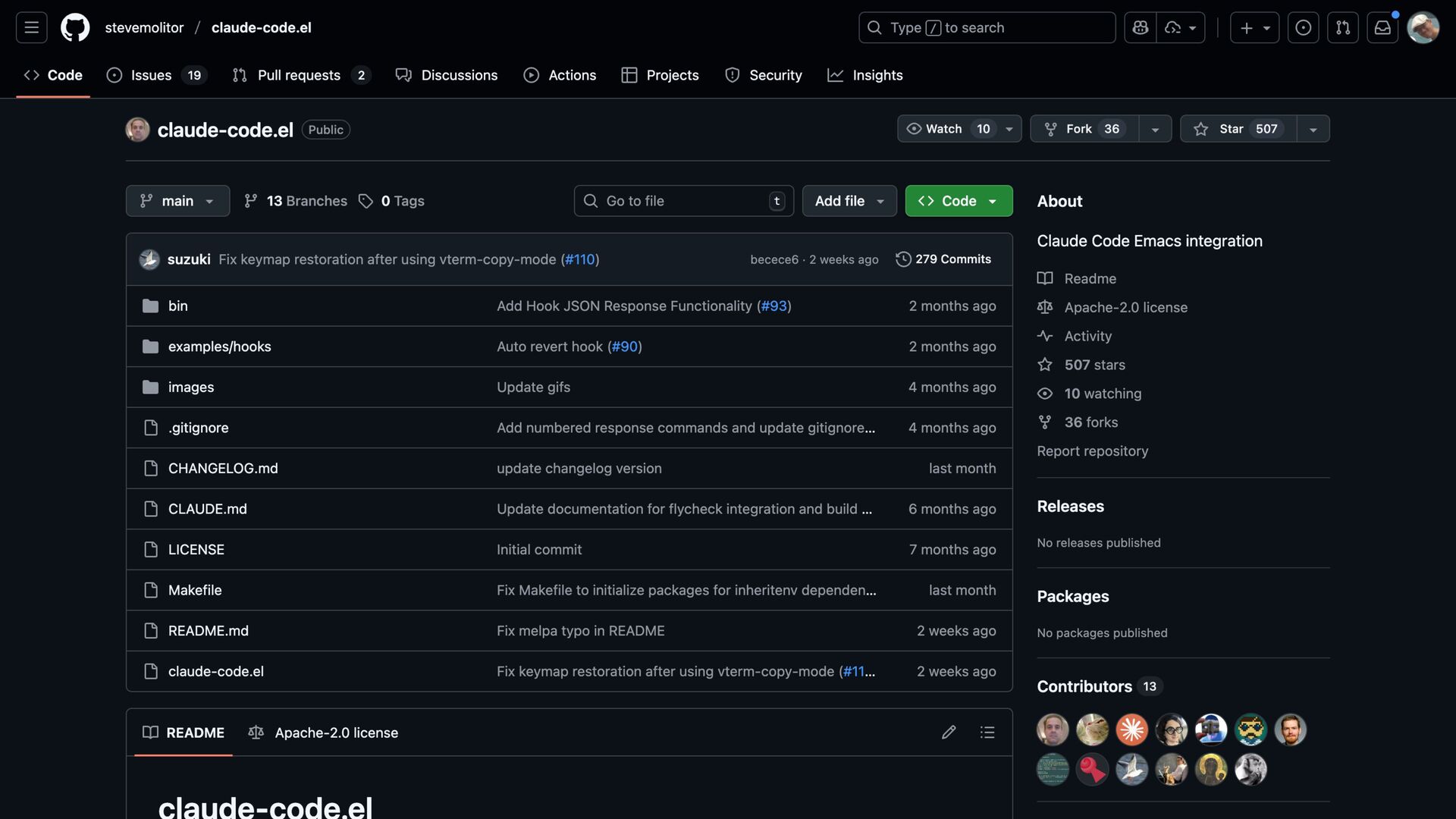The width and height of the screenshot is (1456, 819).
Task: Click the pull requests icon in header
Action: coord(1342,27)
